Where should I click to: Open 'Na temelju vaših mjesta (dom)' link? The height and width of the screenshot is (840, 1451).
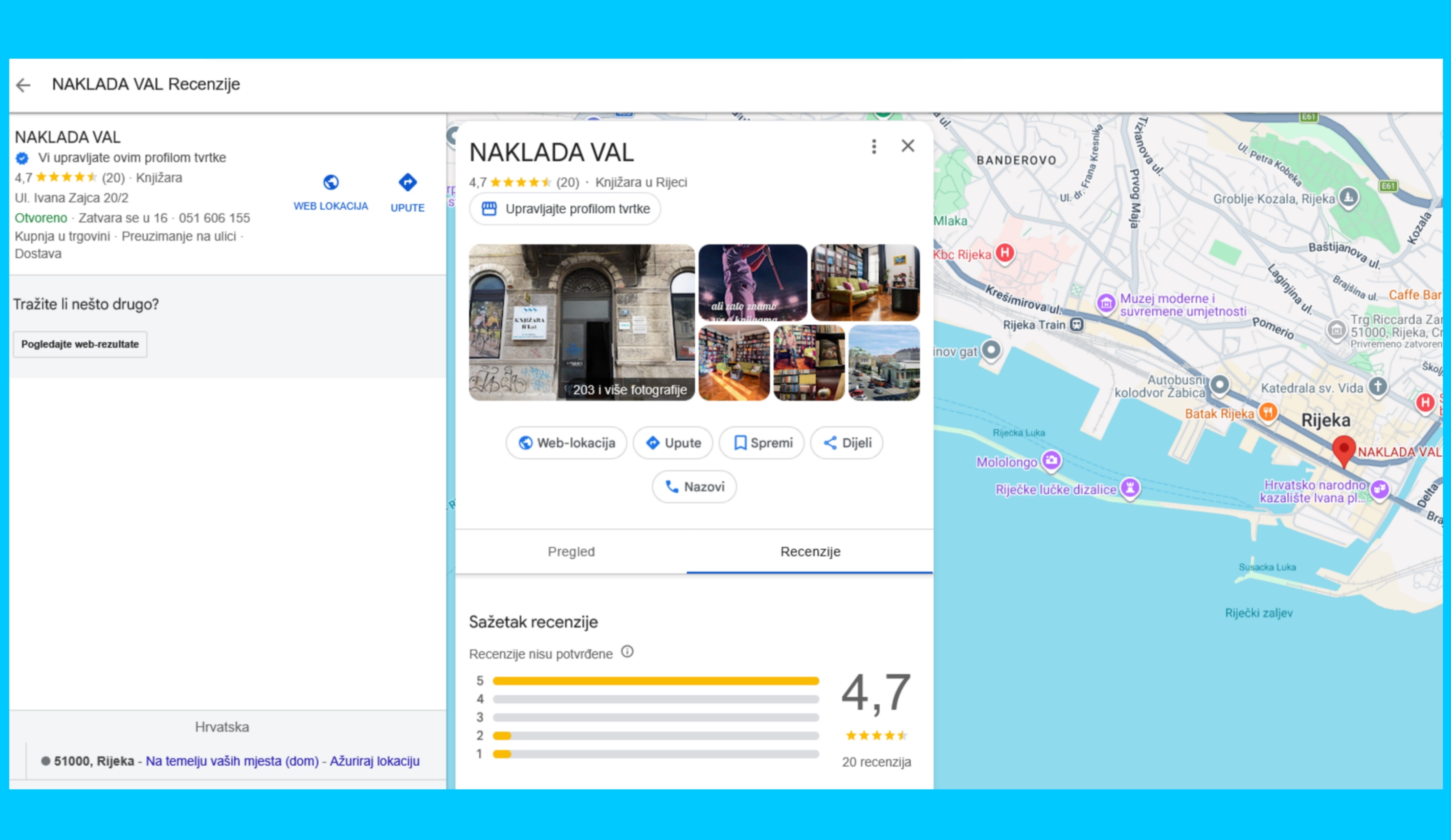[232, 761]
